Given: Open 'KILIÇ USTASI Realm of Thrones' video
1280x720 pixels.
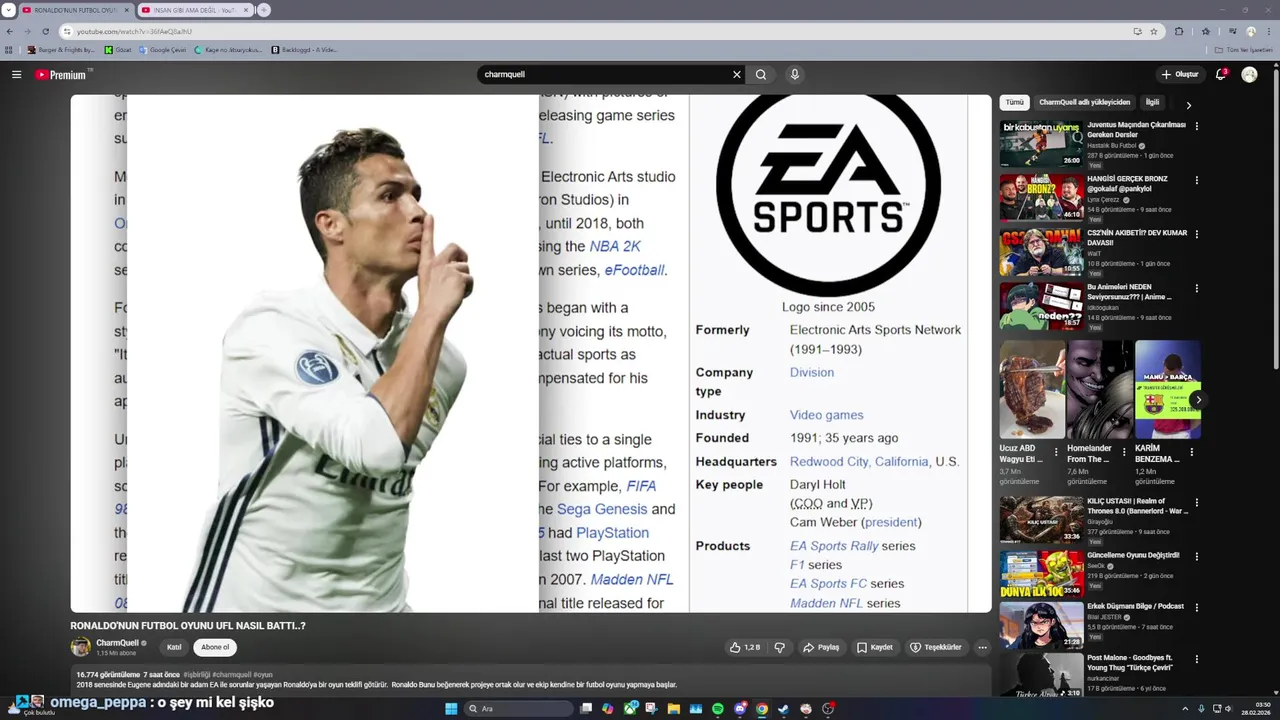Looking at the screenshot, I should point(1041,520).
